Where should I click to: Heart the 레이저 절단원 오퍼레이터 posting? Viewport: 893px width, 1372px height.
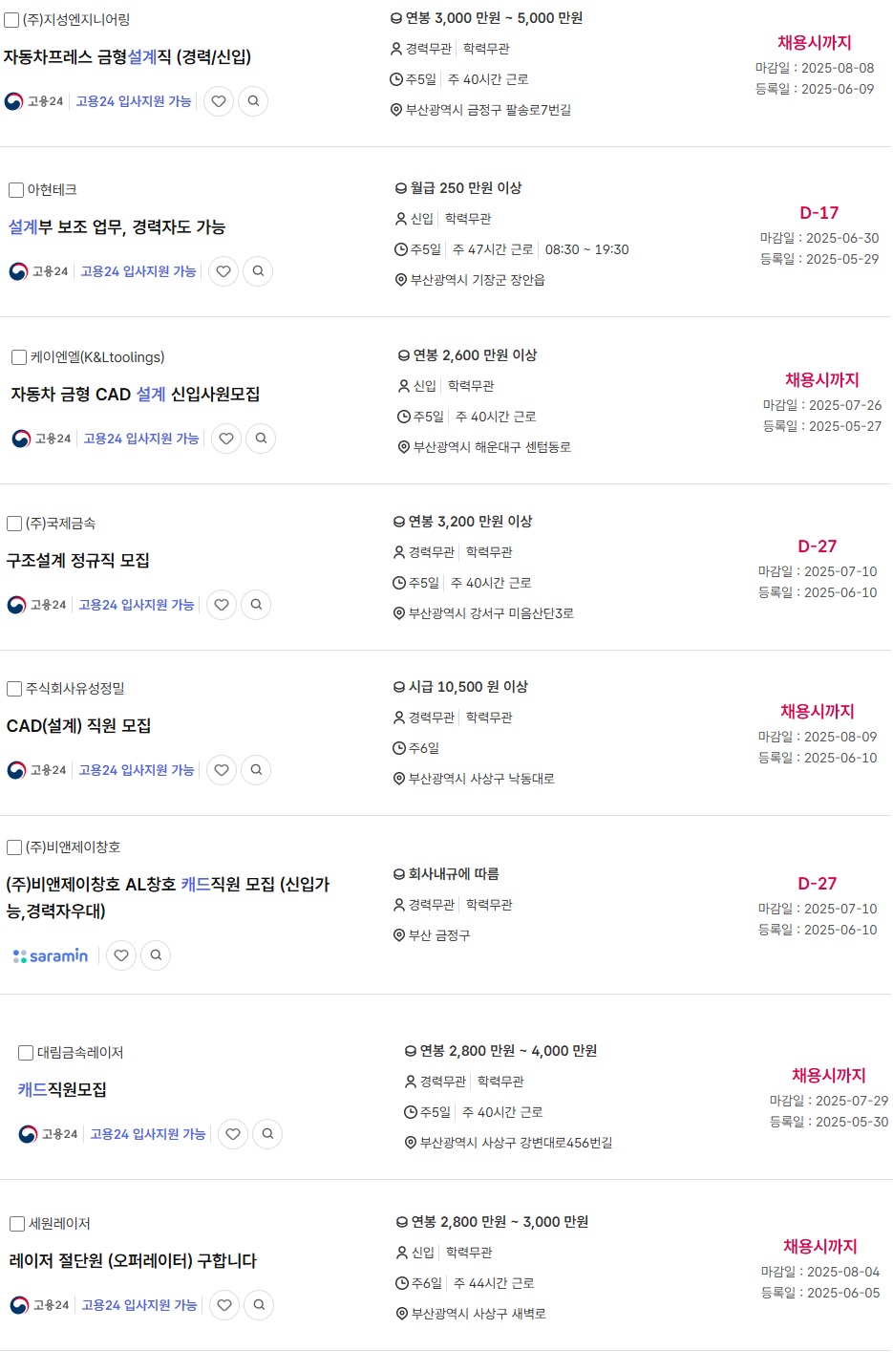[x=224, y=1305]
